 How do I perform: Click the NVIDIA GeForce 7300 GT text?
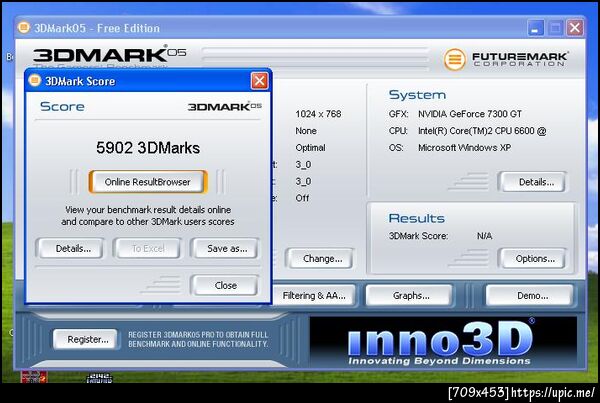pyautogui.click(x=470, y=114)
